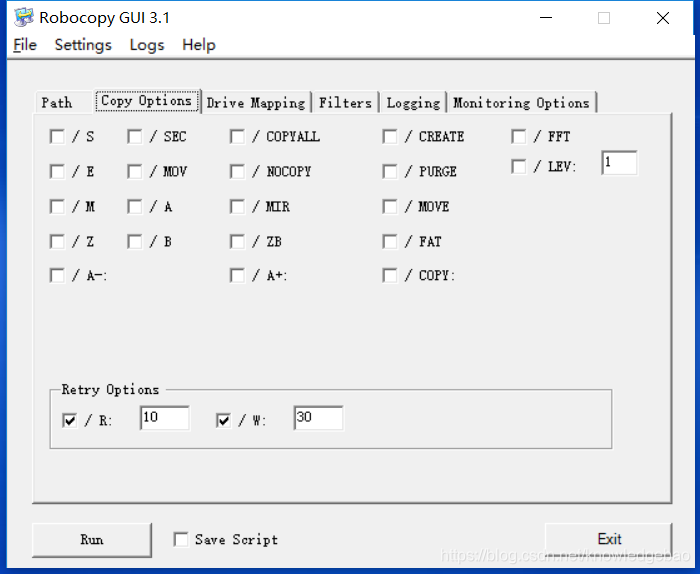The image size is (700, 574).
Task: Uncheck the /R: retry checkbox
Action: point(70,420)
